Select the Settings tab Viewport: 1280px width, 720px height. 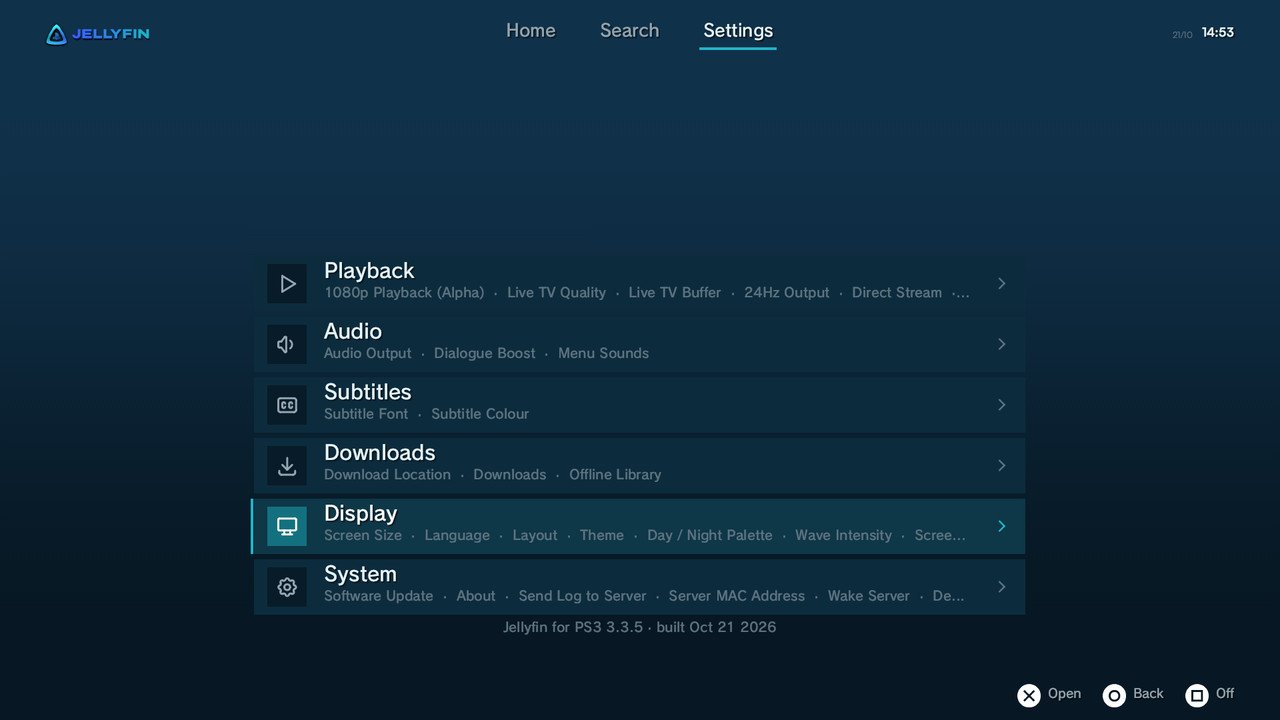738,30
